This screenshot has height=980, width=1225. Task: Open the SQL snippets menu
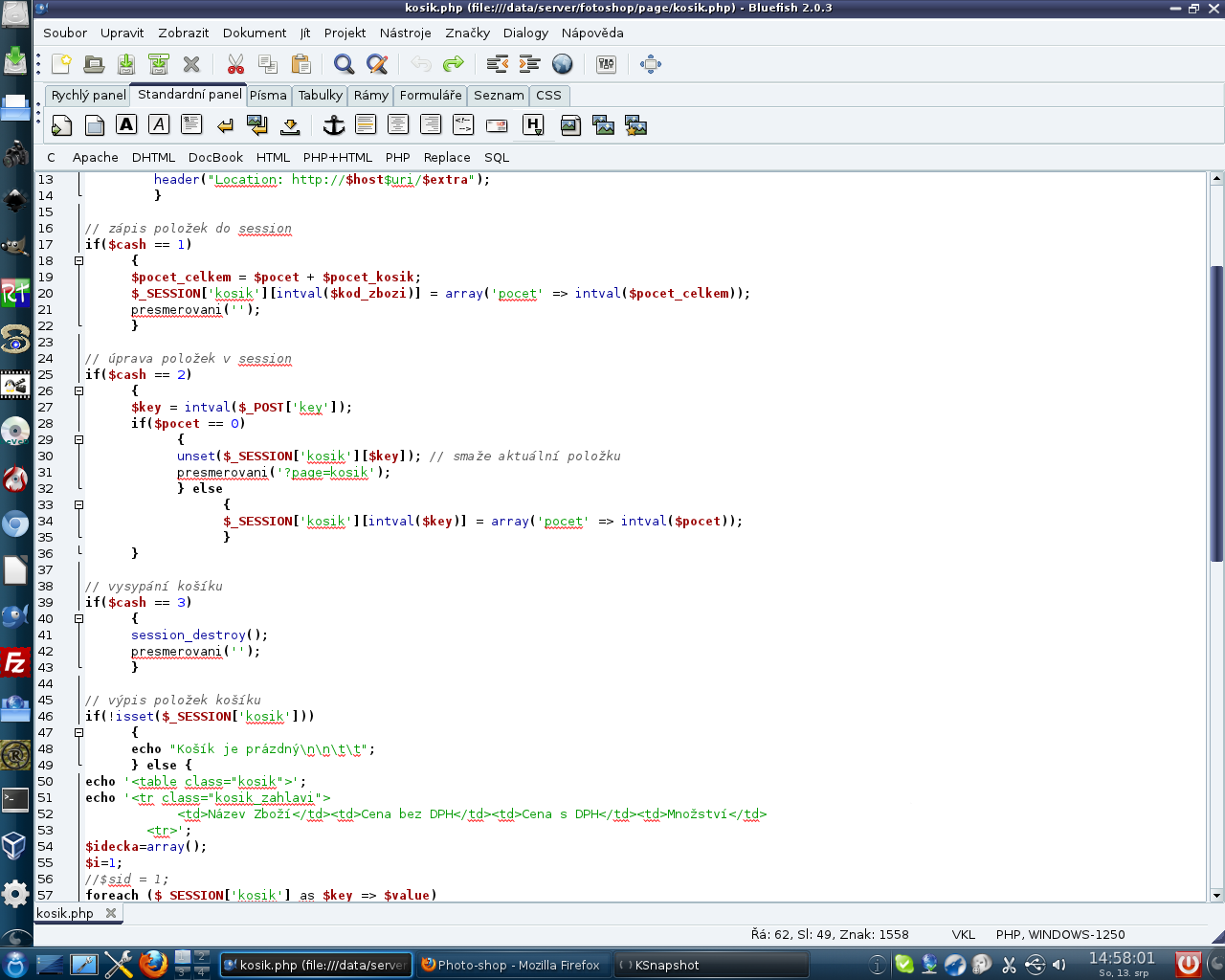pos(496,157)
